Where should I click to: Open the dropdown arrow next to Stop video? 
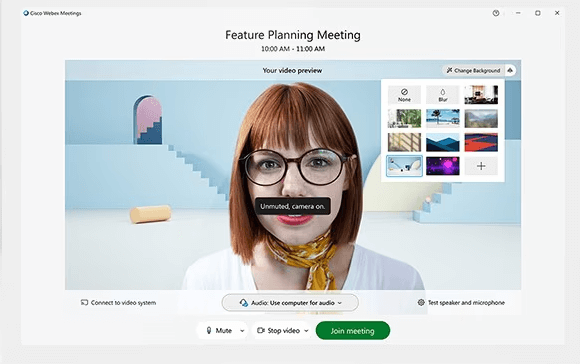(306, 331)
